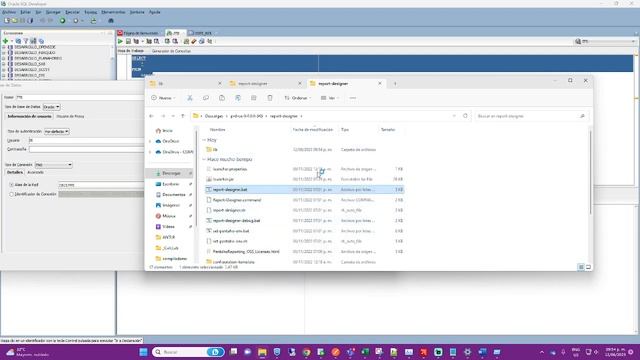640x360 pixels.
Task: Open the Tipo de Conexión dropdown
Action: click(53, 164)
